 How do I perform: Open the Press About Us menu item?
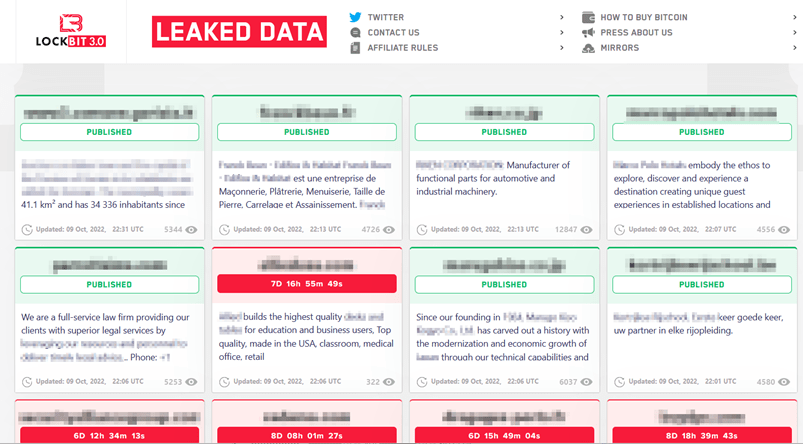tap(636, 33)
